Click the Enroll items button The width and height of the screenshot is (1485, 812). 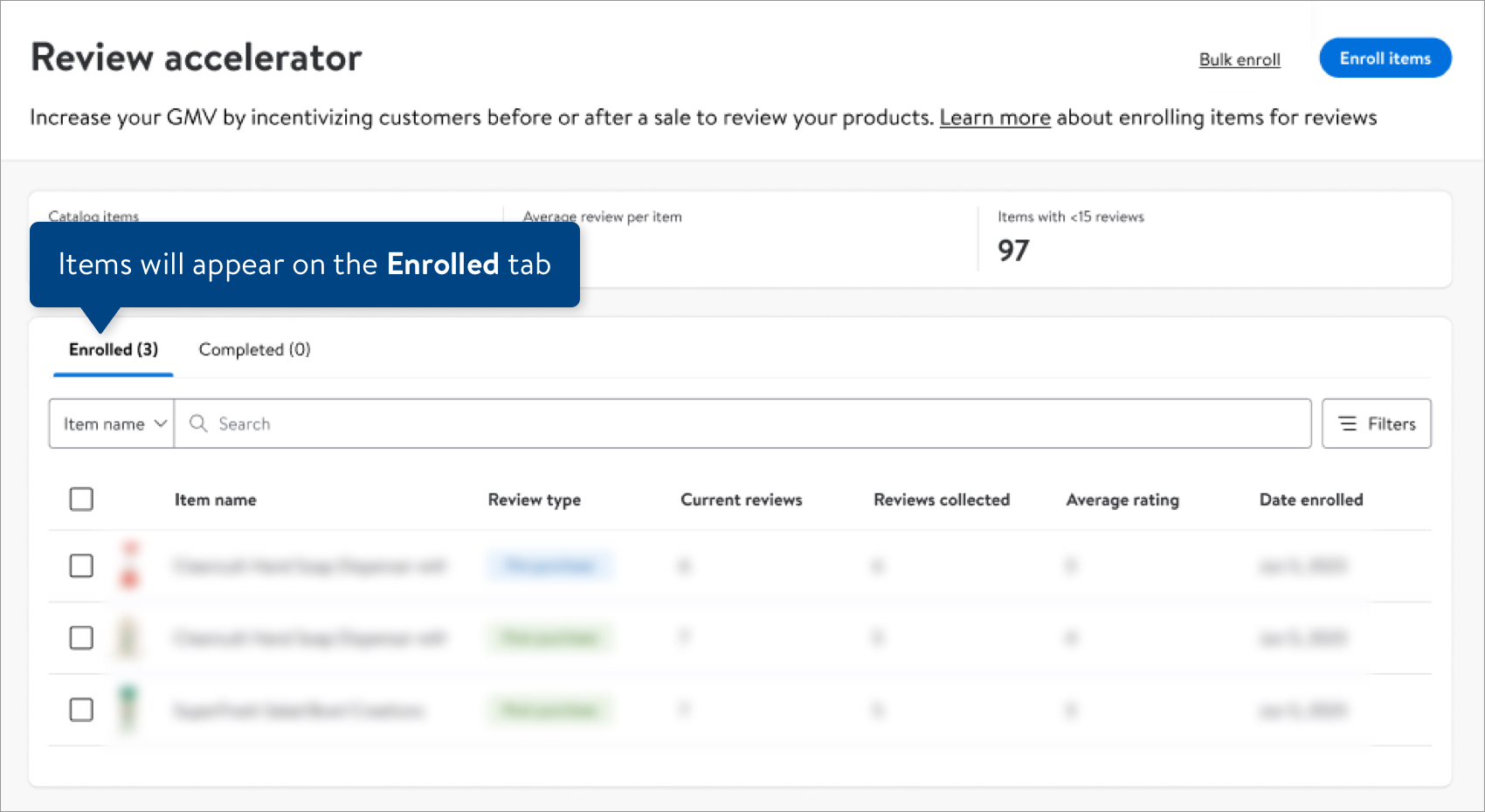click(x=1385, y=58)
